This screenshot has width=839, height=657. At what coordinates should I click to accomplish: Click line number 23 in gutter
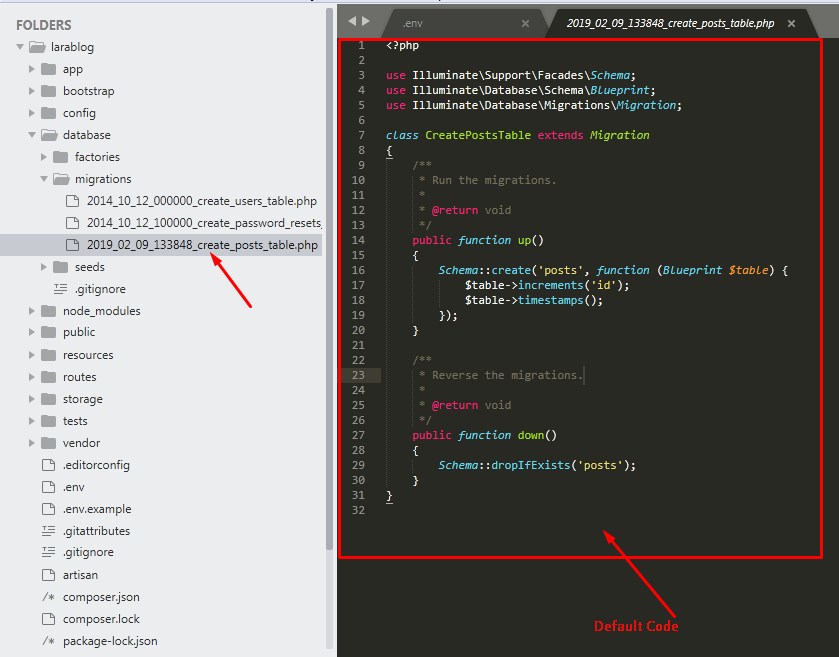pyautogui.click(x=358, y=375)
